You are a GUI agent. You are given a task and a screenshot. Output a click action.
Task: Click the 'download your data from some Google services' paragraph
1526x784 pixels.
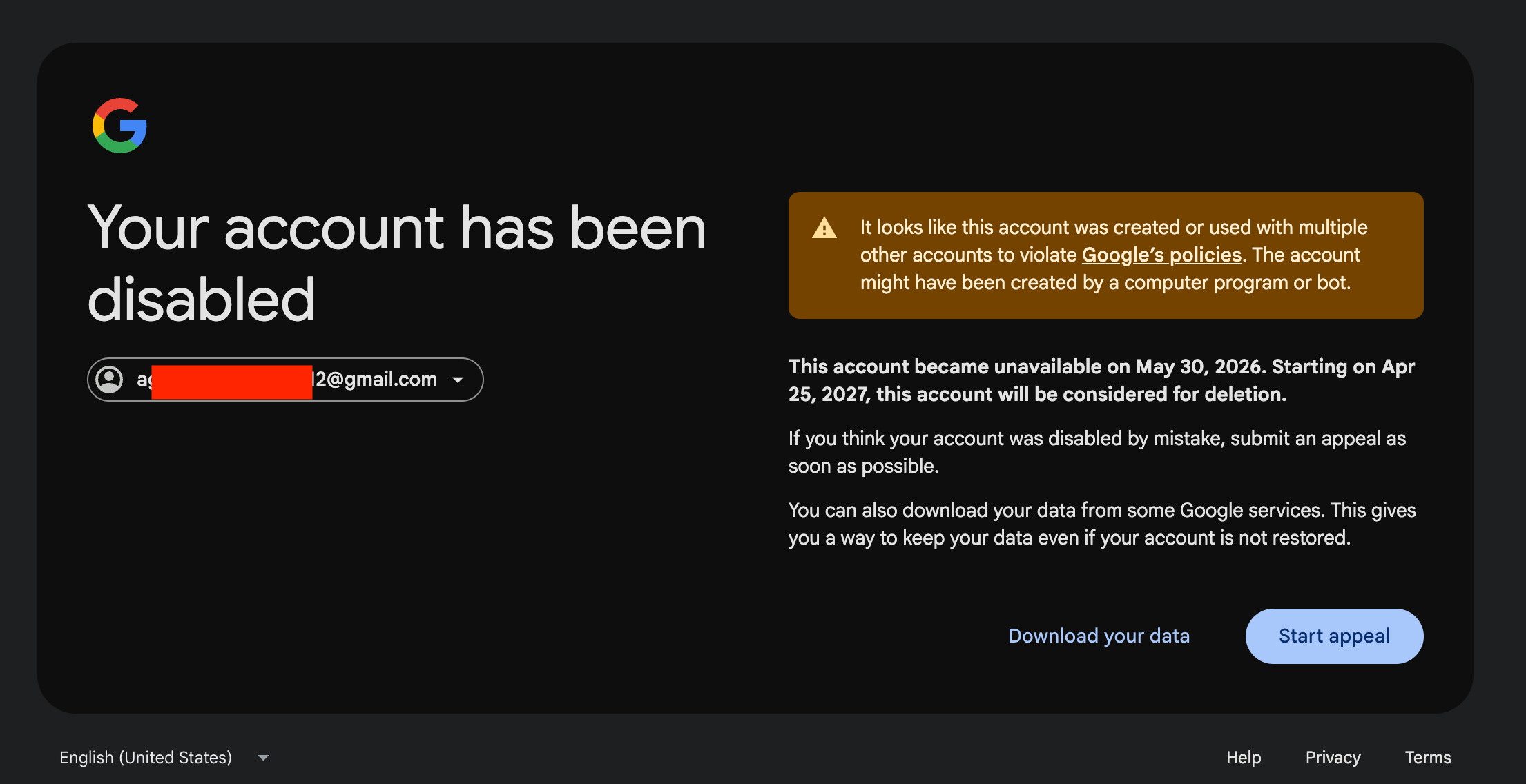1102,524
